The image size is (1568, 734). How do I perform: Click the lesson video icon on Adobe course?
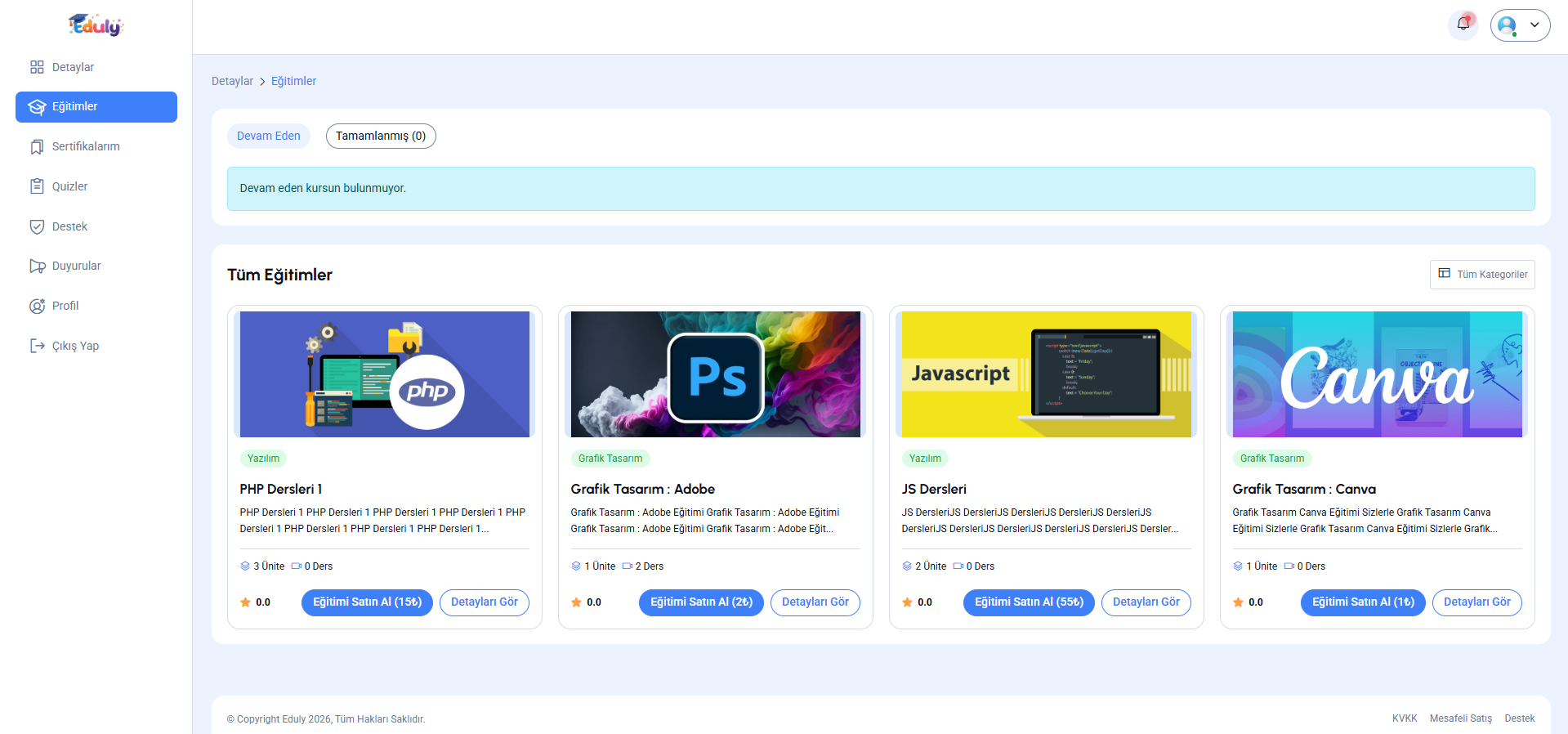[628, 566]
